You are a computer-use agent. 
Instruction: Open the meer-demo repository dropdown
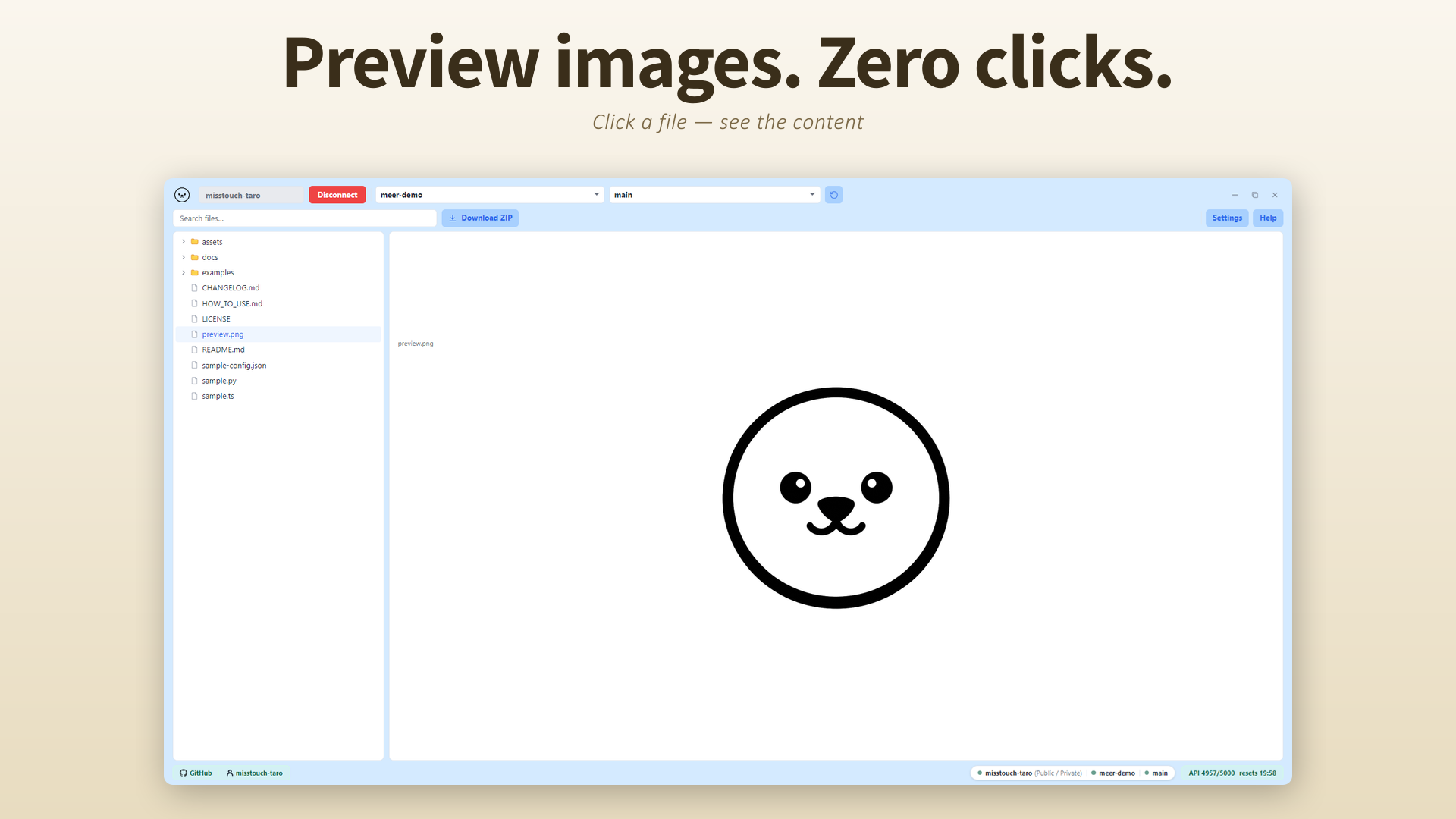coord(490,195)
